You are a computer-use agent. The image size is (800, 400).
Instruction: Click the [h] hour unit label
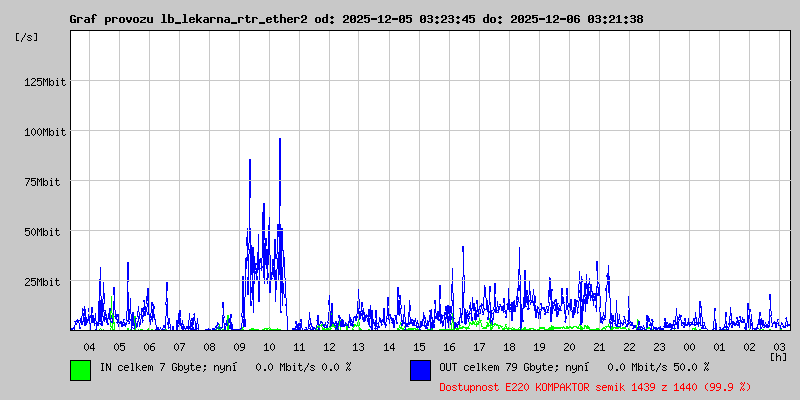(x=779, y=357)
